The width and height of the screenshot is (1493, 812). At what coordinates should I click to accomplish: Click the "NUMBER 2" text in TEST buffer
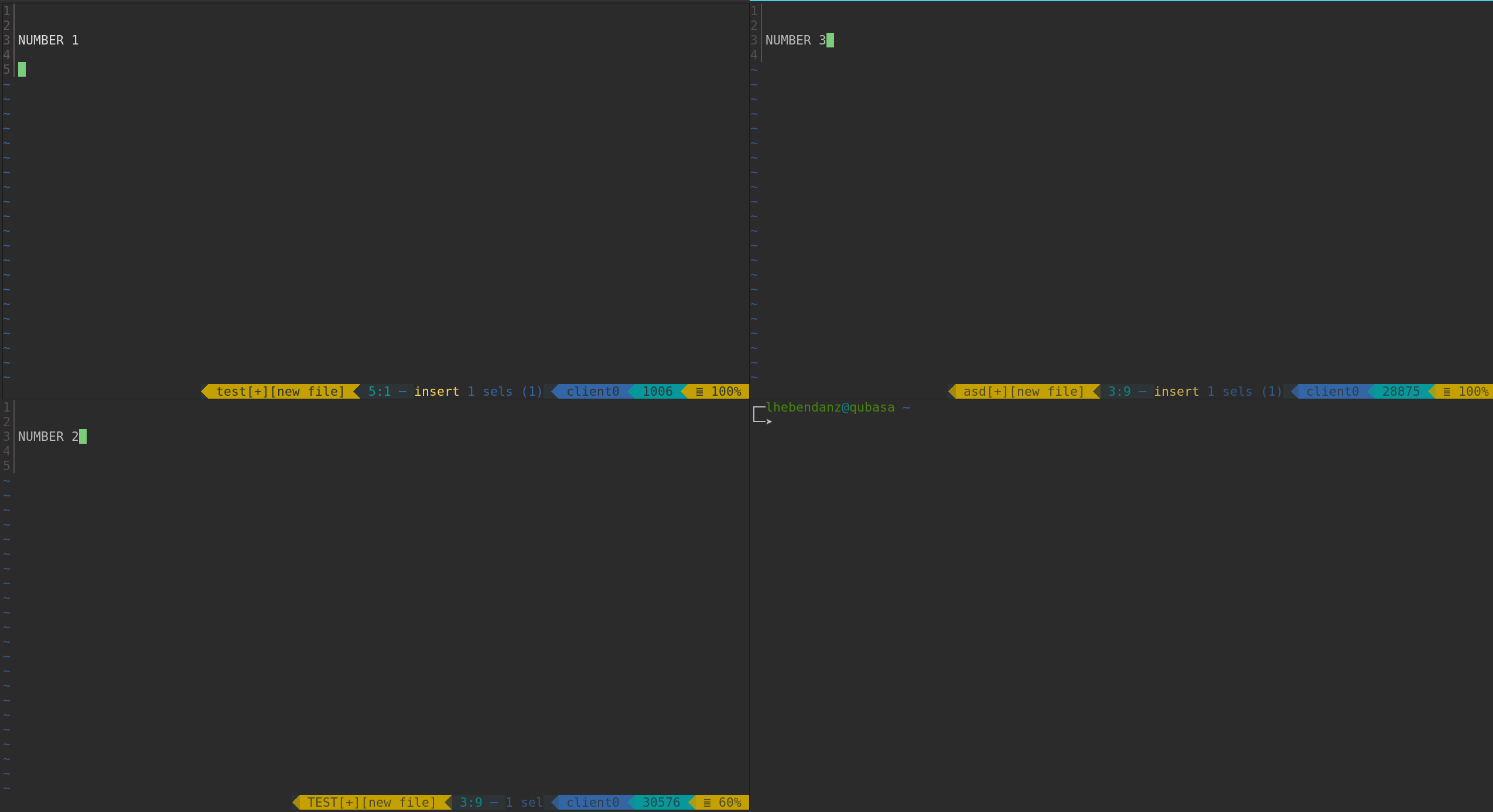[x=48, y=437]
